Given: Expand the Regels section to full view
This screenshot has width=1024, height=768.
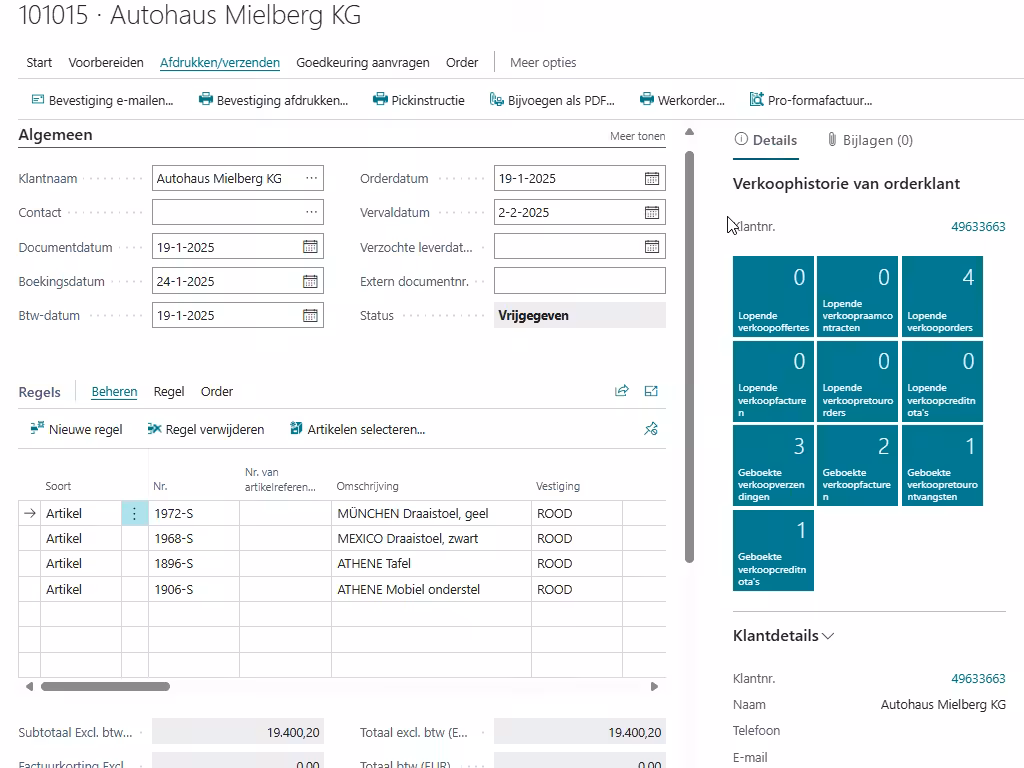Looking at the screenshot, I should click(x=652, y=392).
